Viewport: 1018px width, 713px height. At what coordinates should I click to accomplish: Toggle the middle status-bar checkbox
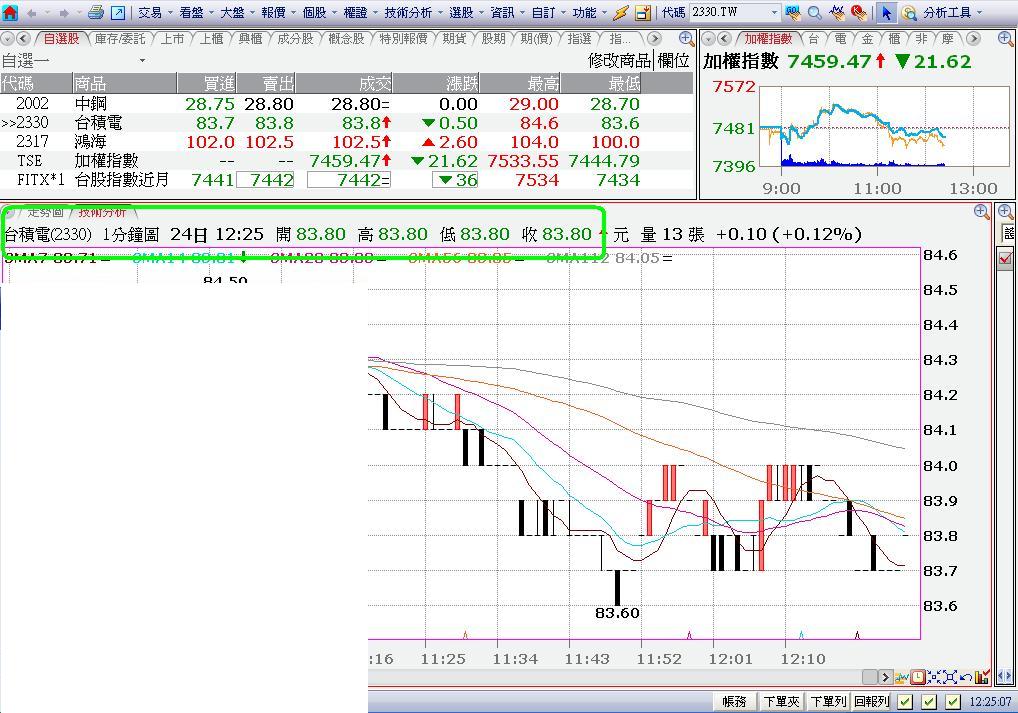[x=929, y=702]
